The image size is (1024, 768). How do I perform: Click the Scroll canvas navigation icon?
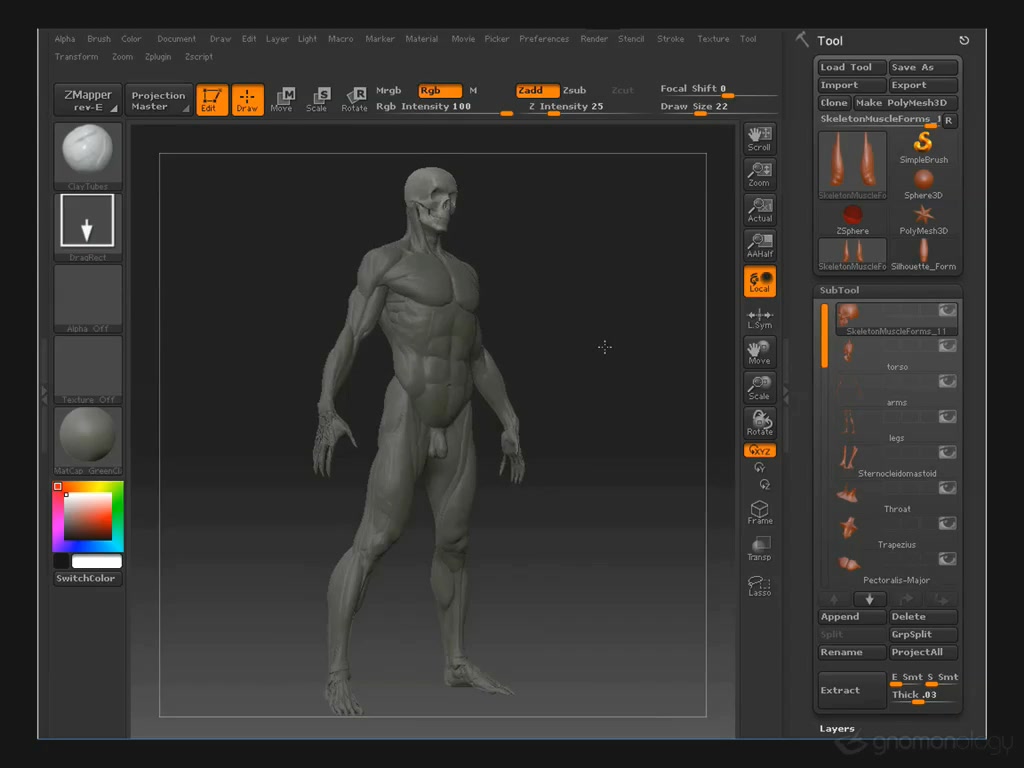tap(759, 138)
